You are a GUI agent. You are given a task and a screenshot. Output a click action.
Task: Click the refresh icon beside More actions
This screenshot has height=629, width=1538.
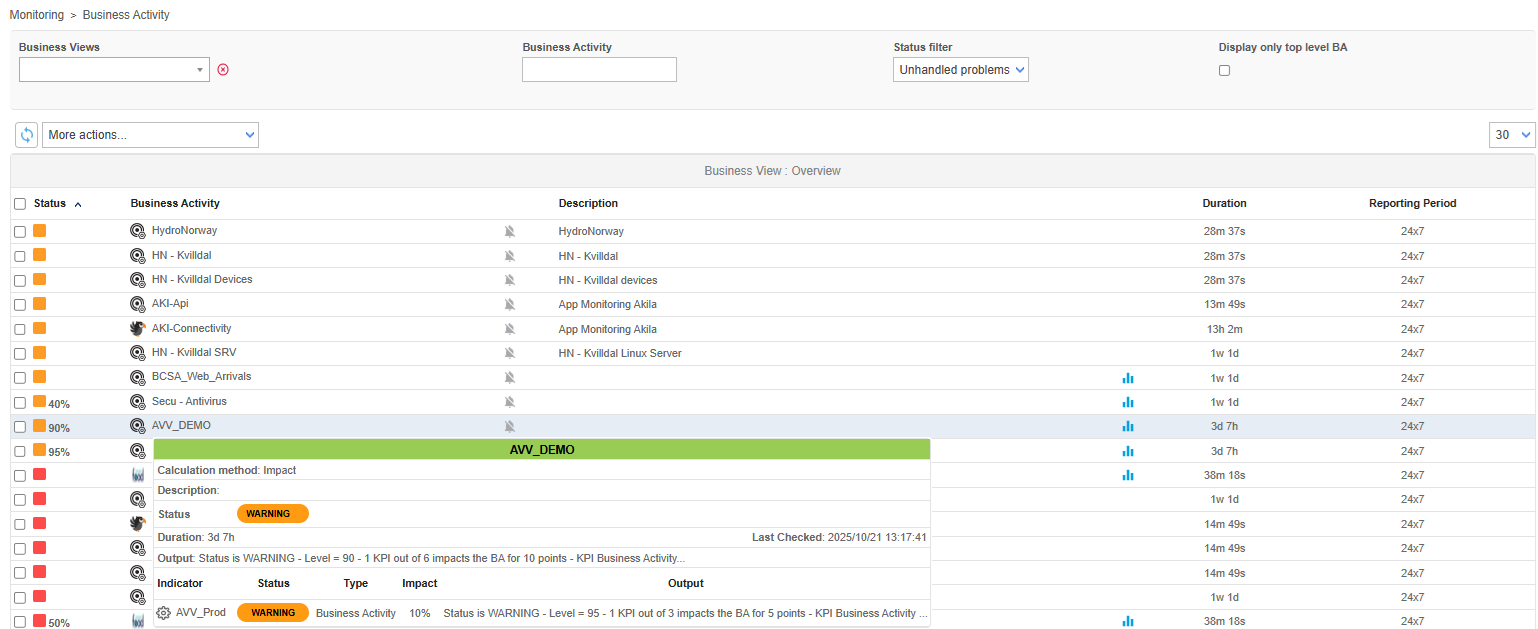pyautogui.click(x=27, y=135)
